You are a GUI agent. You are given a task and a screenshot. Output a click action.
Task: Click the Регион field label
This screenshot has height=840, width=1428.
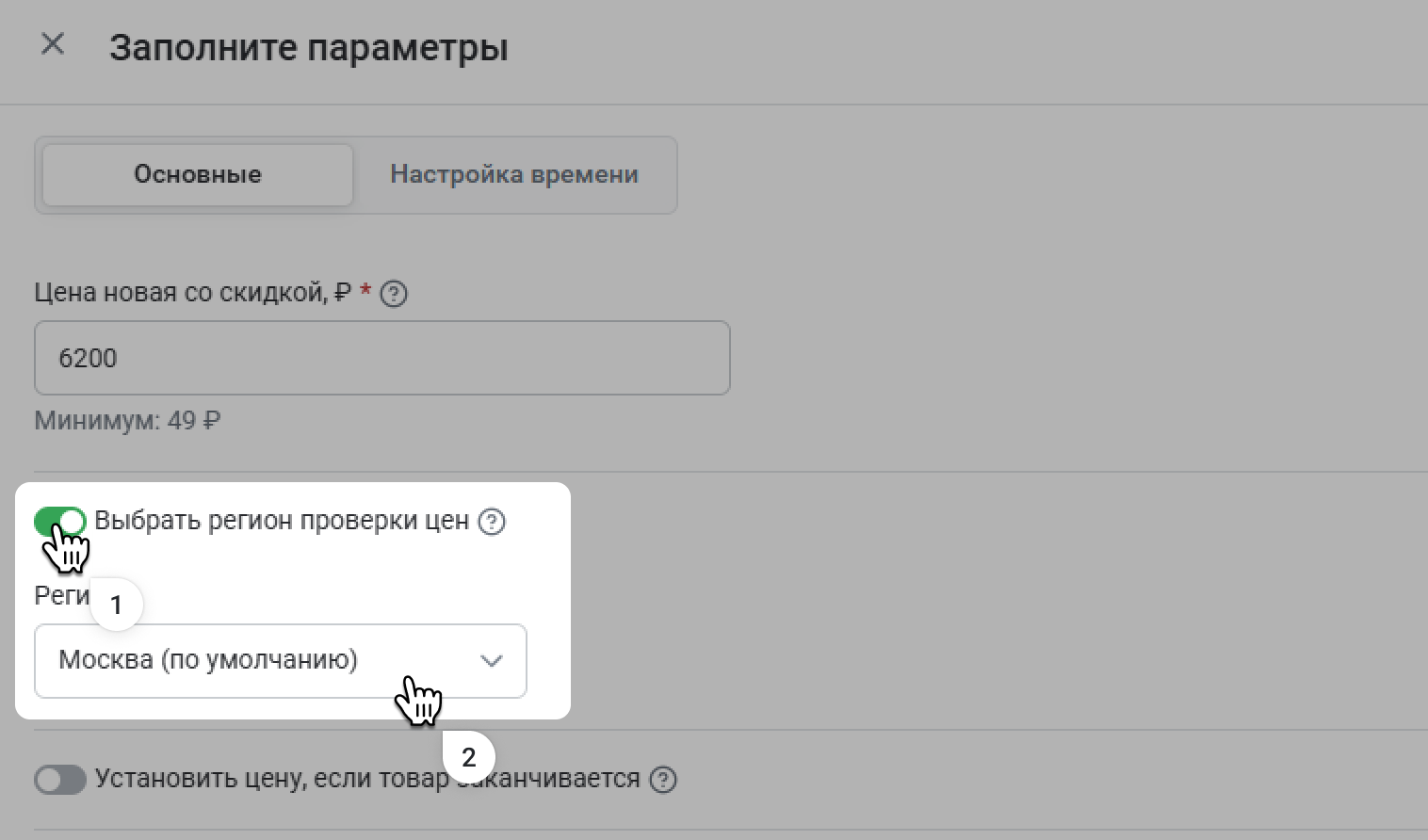(x=60, y=596)
